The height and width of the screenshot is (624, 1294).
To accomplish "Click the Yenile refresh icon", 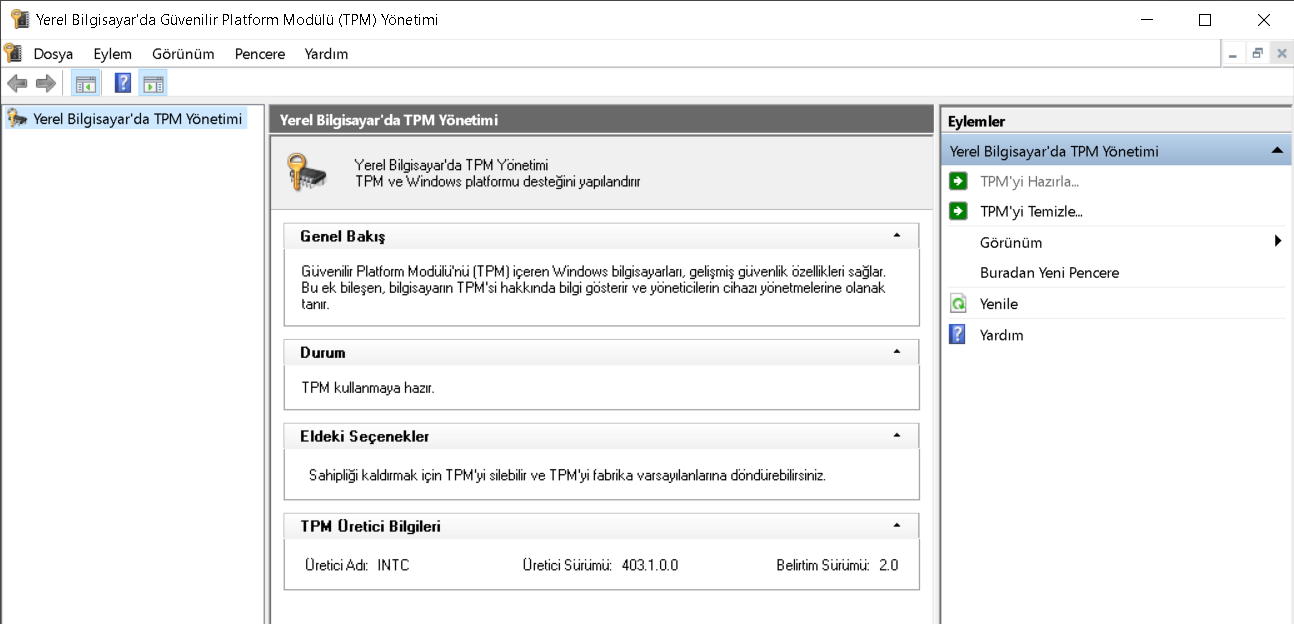I will pos(958,304).
